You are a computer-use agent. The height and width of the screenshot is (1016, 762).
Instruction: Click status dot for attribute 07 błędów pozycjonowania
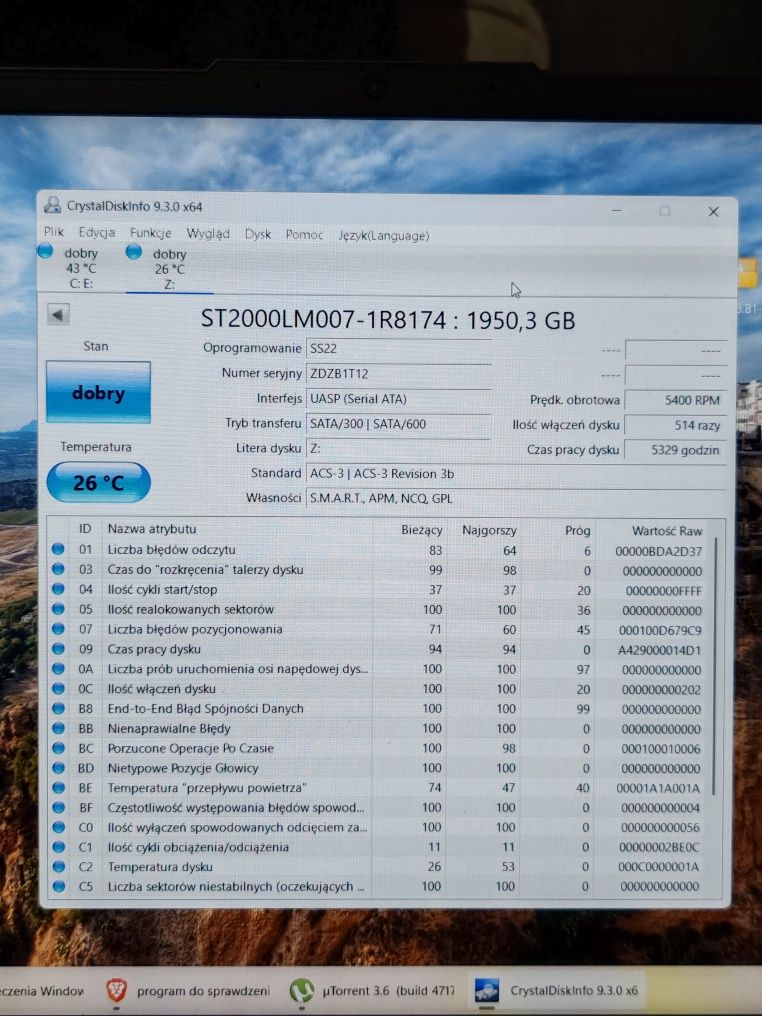pyautogui.click(x=58, y=629)
